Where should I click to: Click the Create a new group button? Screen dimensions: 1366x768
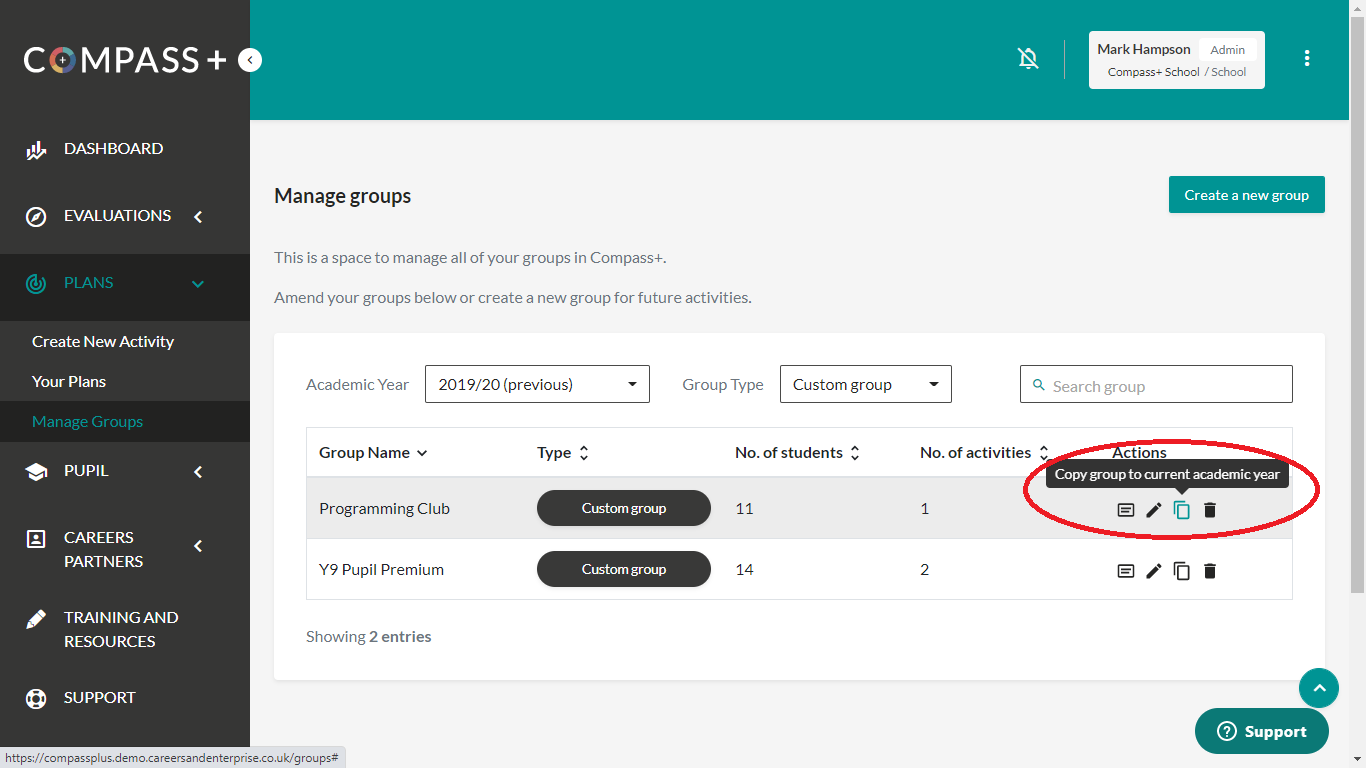click(x=1246, y=195)
